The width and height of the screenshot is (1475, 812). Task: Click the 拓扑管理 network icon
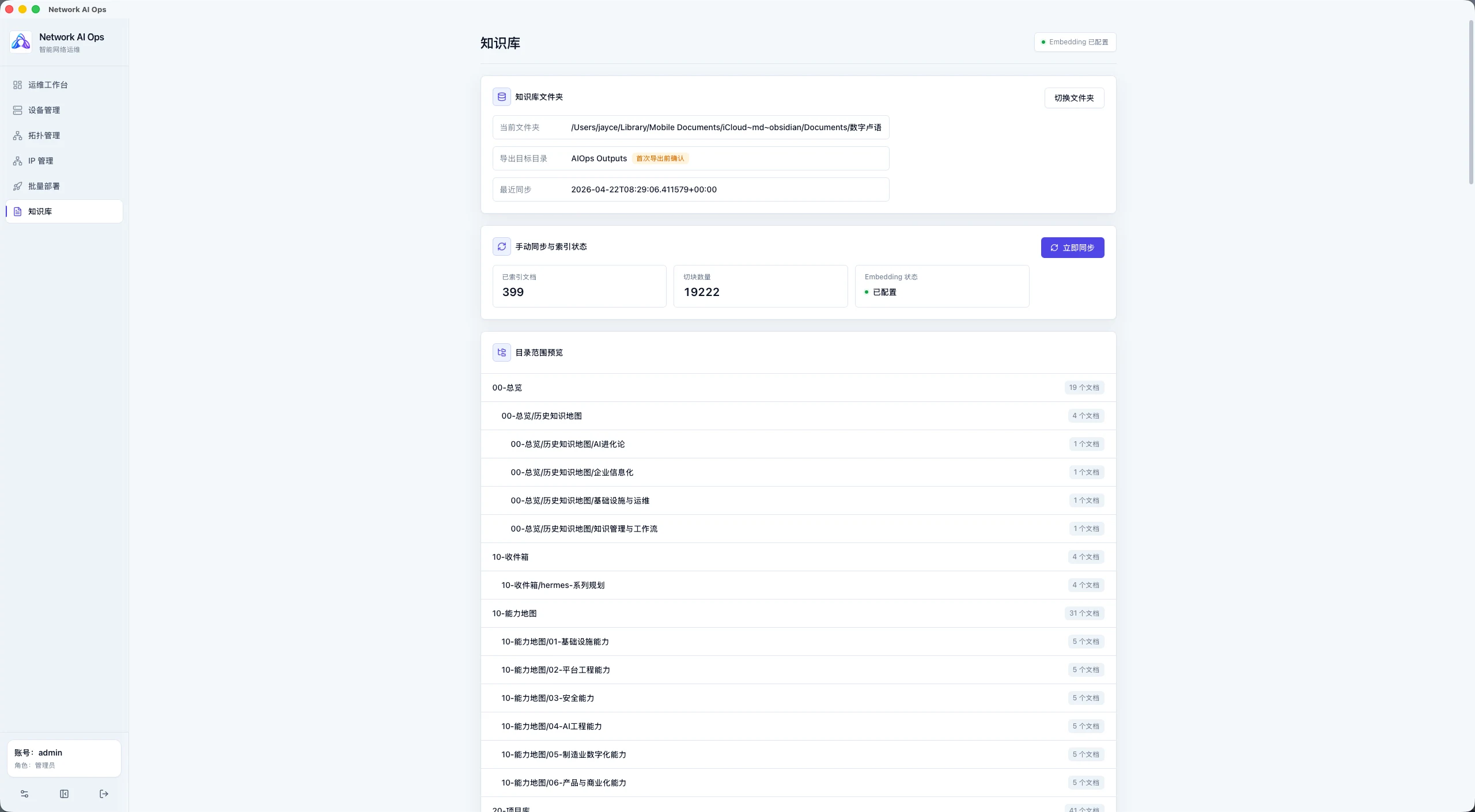(x=18, y=135)
